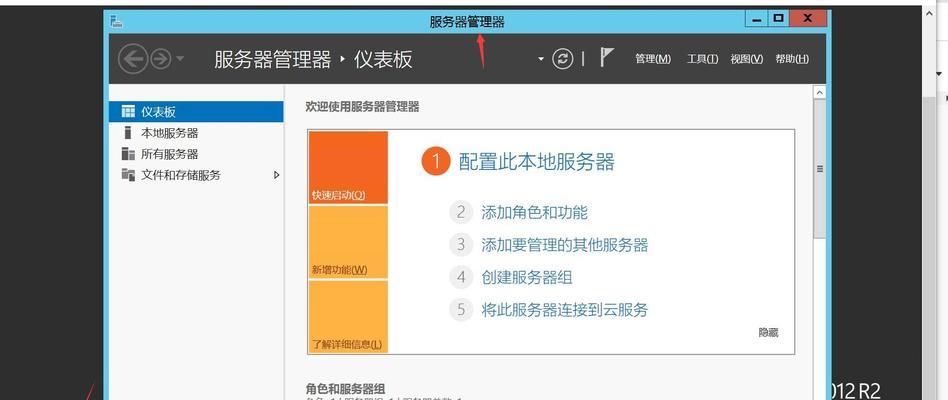Click the back navigation arrow

click(133, 59)
